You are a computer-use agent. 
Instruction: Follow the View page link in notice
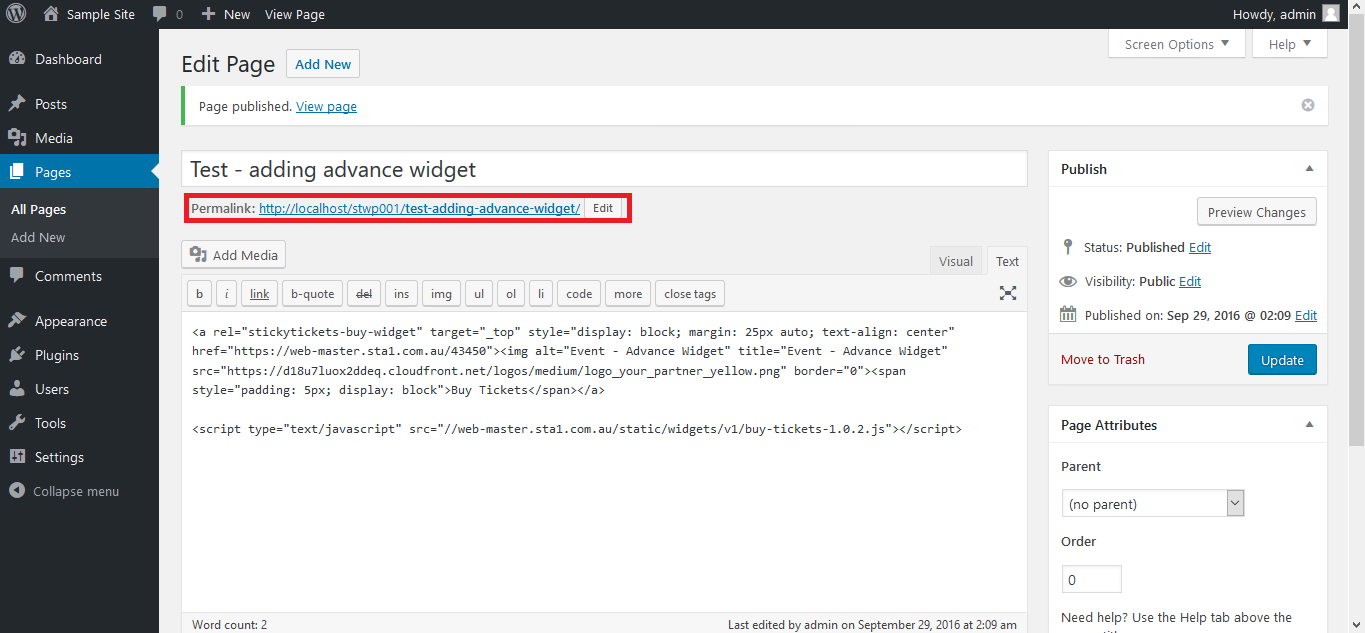click(x=326, y=106)
